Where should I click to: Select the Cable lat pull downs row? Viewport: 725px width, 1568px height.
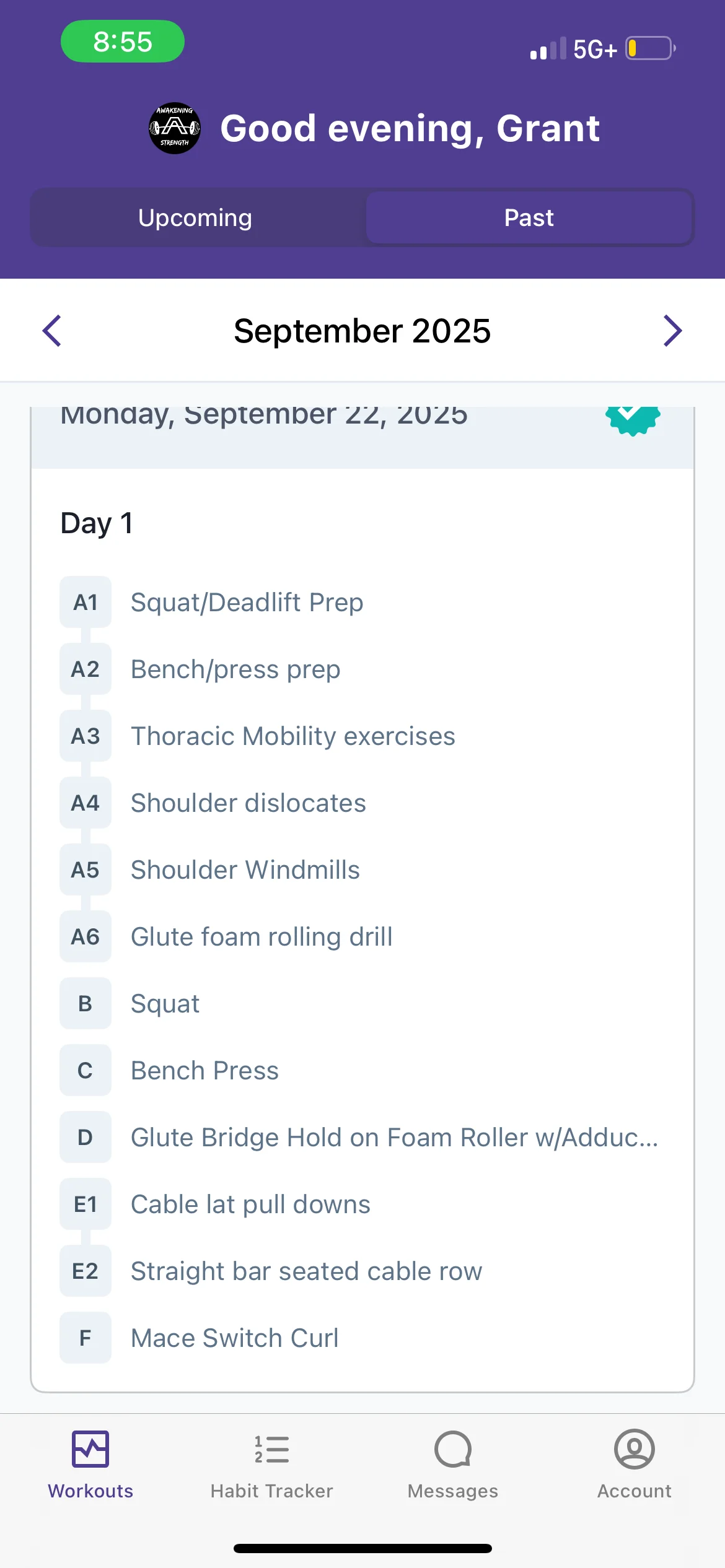(362, 1204)
